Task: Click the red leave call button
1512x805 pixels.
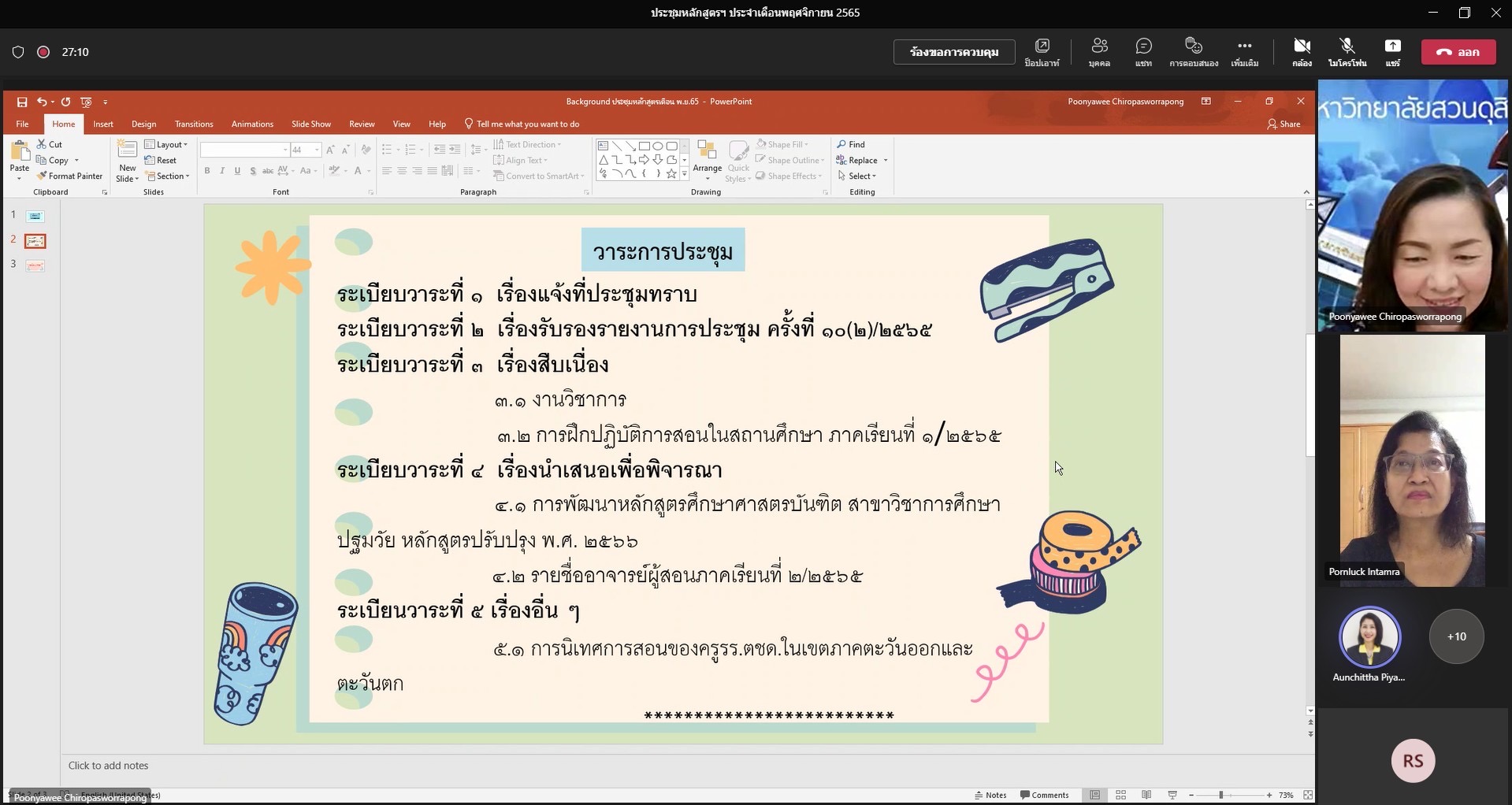Action: point(1458,52)
